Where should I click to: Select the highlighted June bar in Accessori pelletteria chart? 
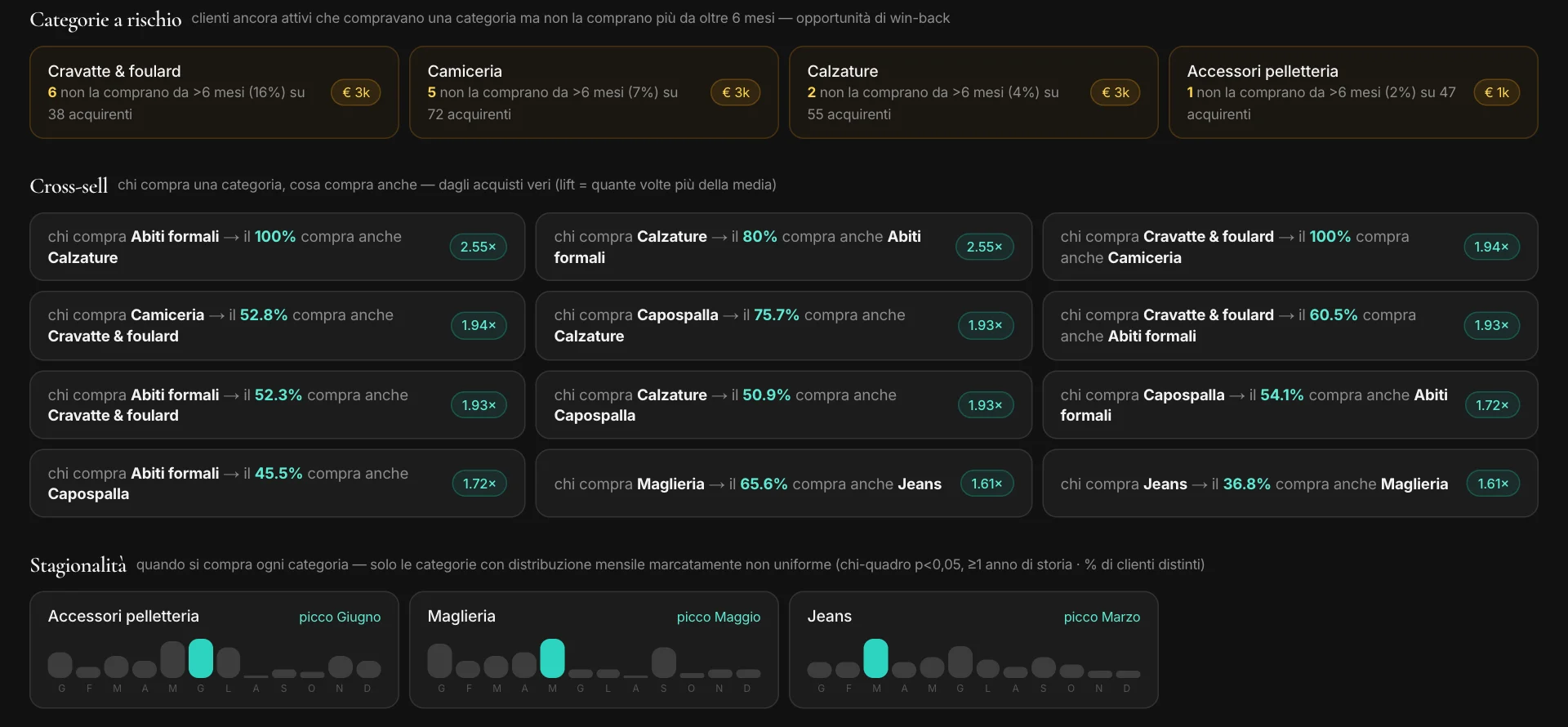pos(201,658)
